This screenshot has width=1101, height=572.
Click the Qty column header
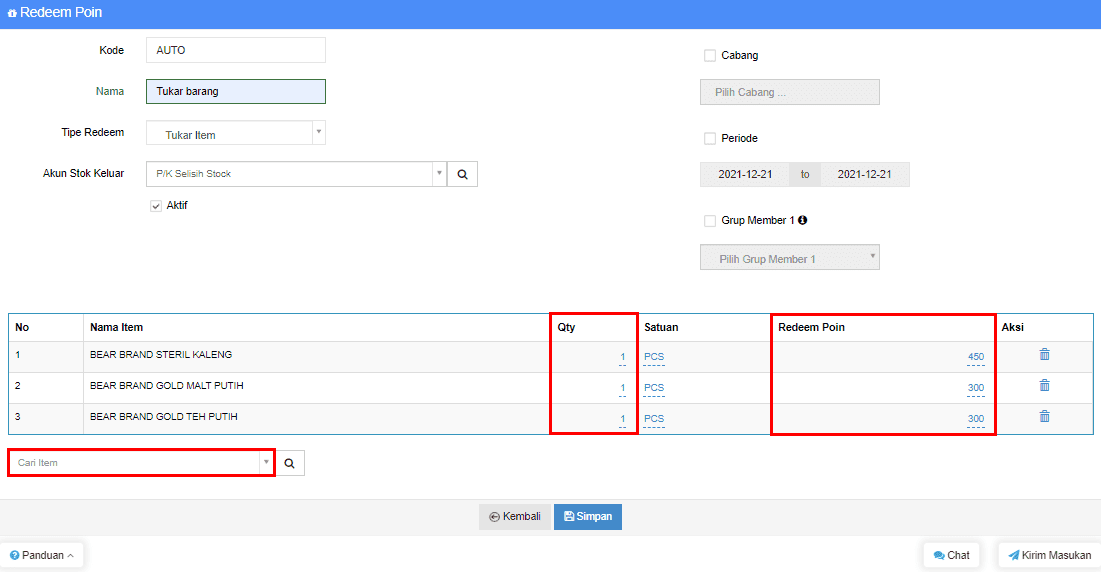point(566,328)
